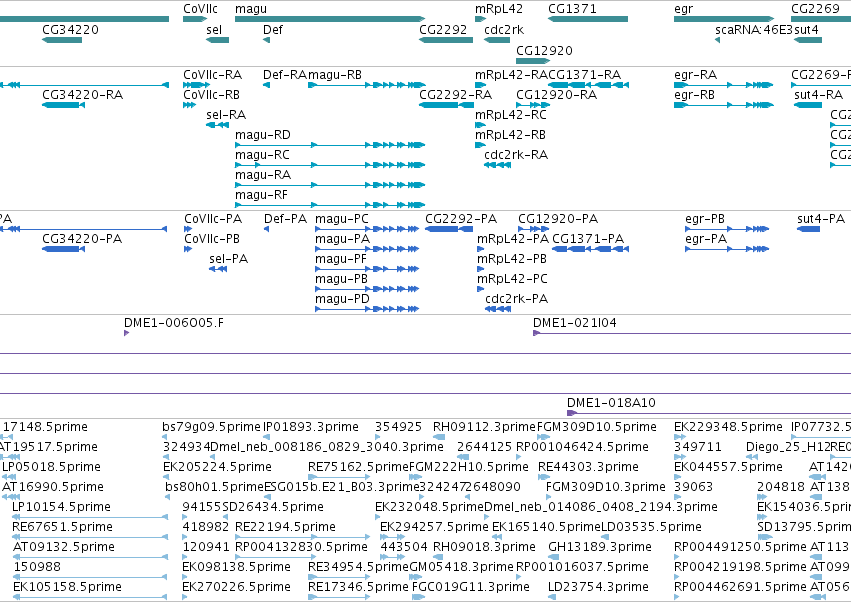The height and width of the screenshot is (602, 851).
Task: Select the RH09112.3prime EST
Action: [x=439, y=437]
